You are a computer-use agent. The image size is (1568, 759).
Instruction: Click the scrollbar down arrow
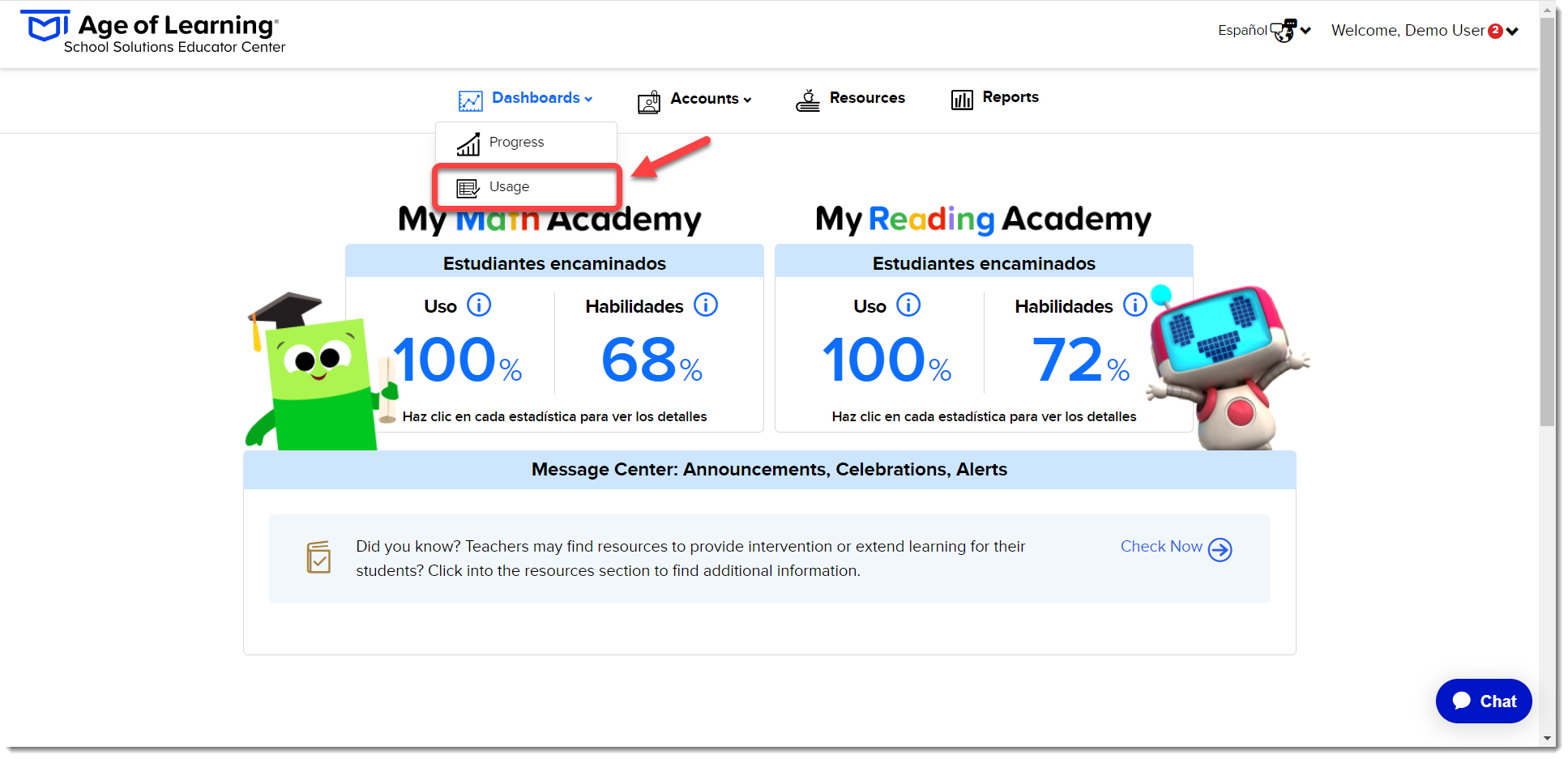(1547, 739)
